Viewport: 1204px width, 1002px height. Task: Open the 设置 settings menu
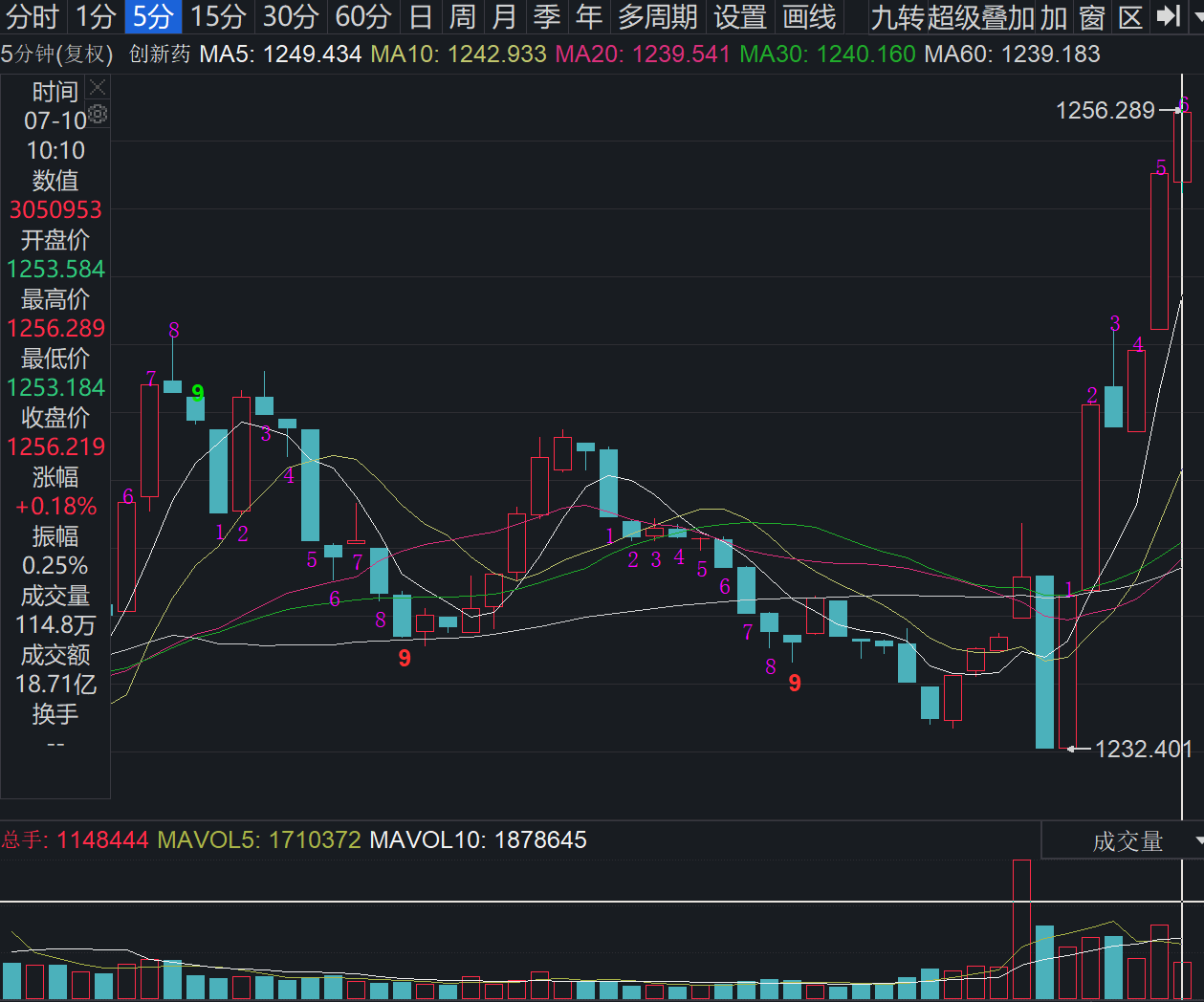(740, 16)
